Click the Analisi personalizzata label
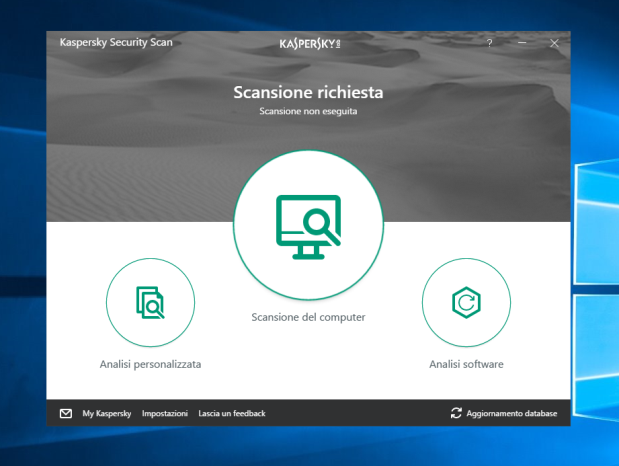 point(150,364)
